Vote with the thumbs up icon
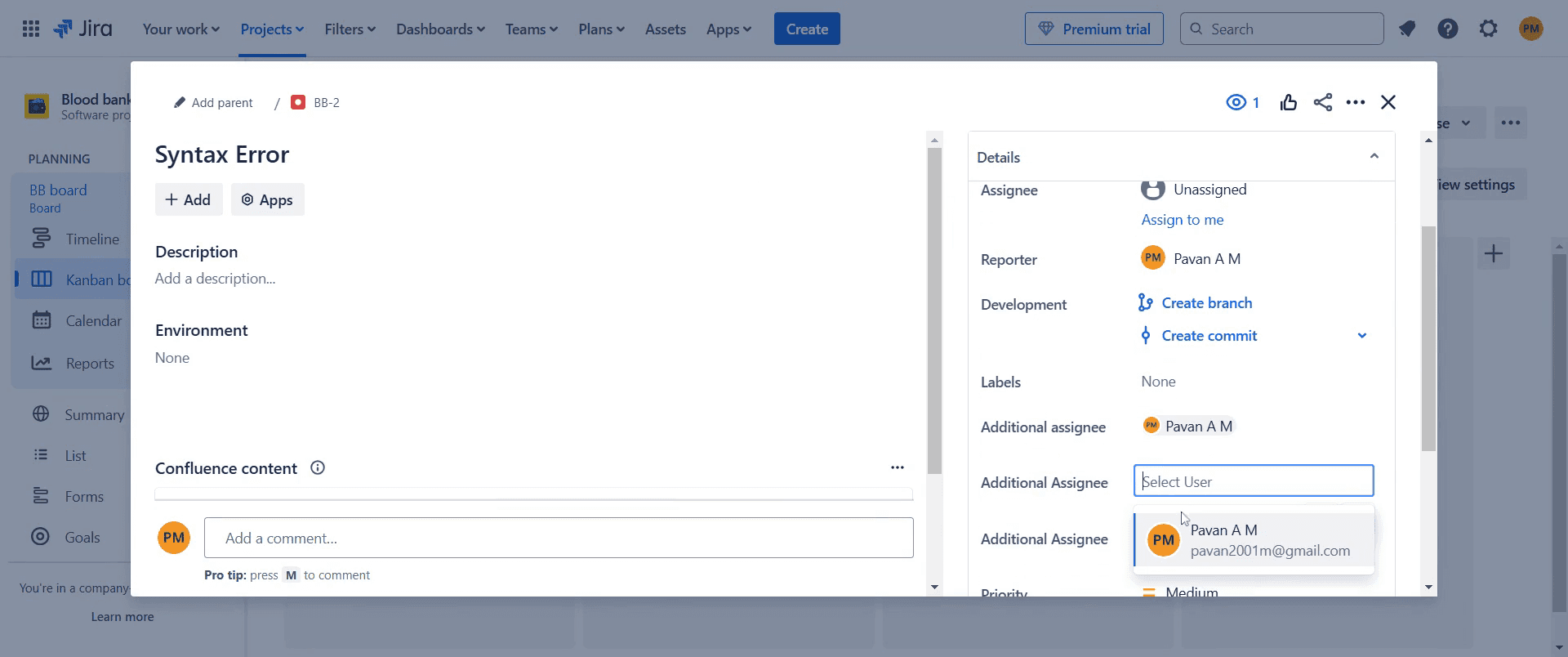Screen dimensions: 1568x657 1289,102
